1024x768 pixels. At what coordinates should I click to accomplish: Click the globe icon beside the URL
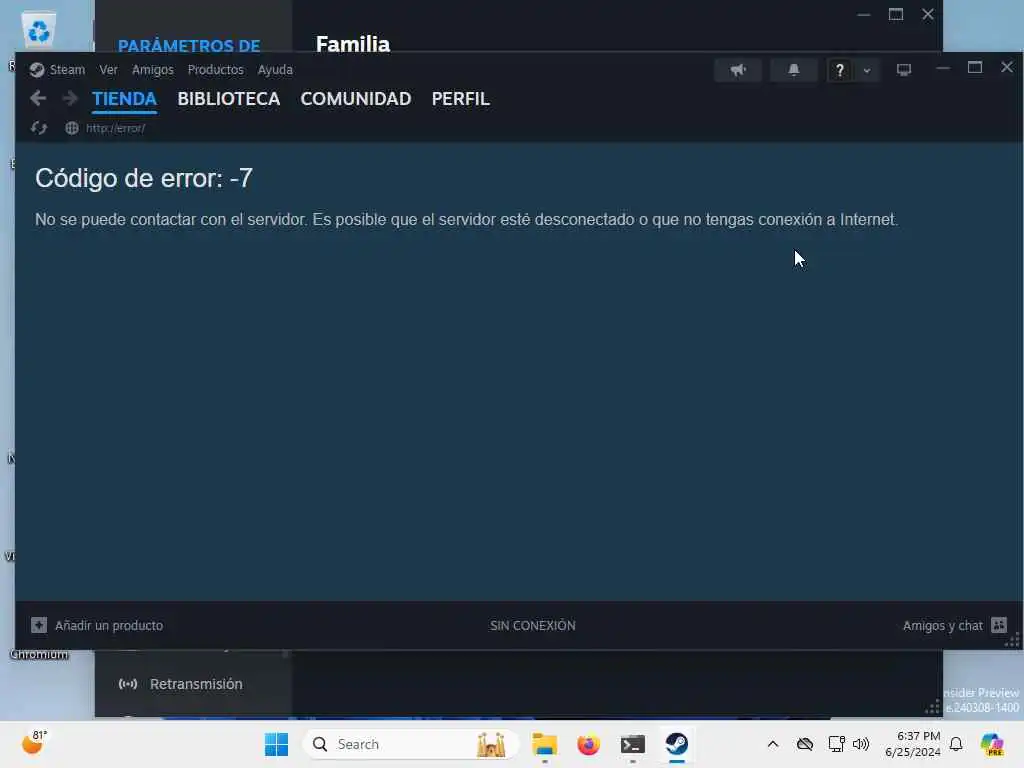pos(72,128)
